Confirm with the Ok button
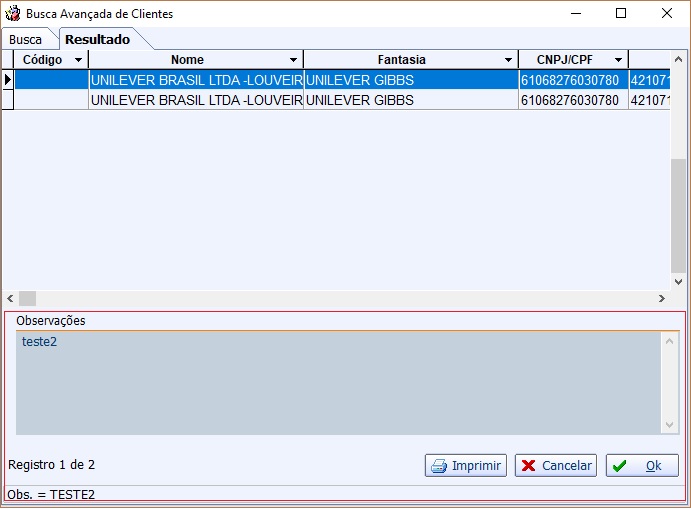The width and height of the screenshot is (691, 509). pyautogui.click(x=642, y=465)
